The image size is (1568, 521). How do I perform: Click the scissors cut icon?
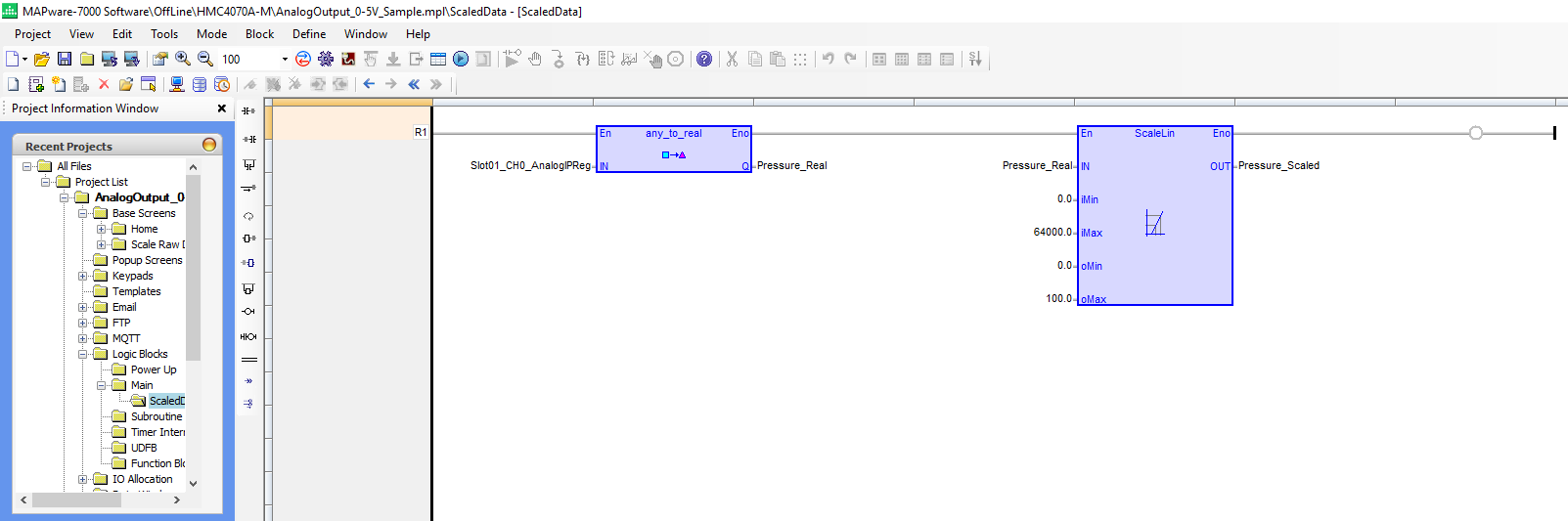732,60
